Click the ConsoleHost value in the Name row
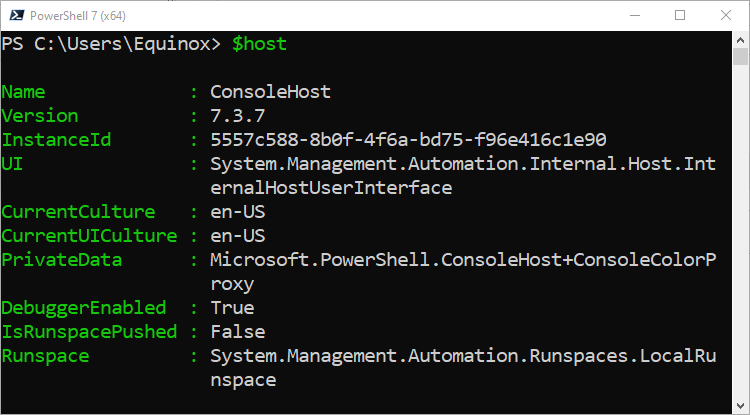The image size is (750, 415). coord(270,92)
